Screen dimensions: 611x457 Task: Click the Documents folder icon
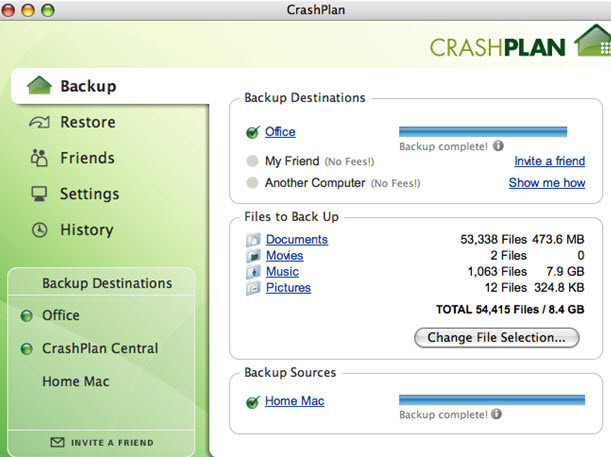pyautogui.click(x=253, y=240)
